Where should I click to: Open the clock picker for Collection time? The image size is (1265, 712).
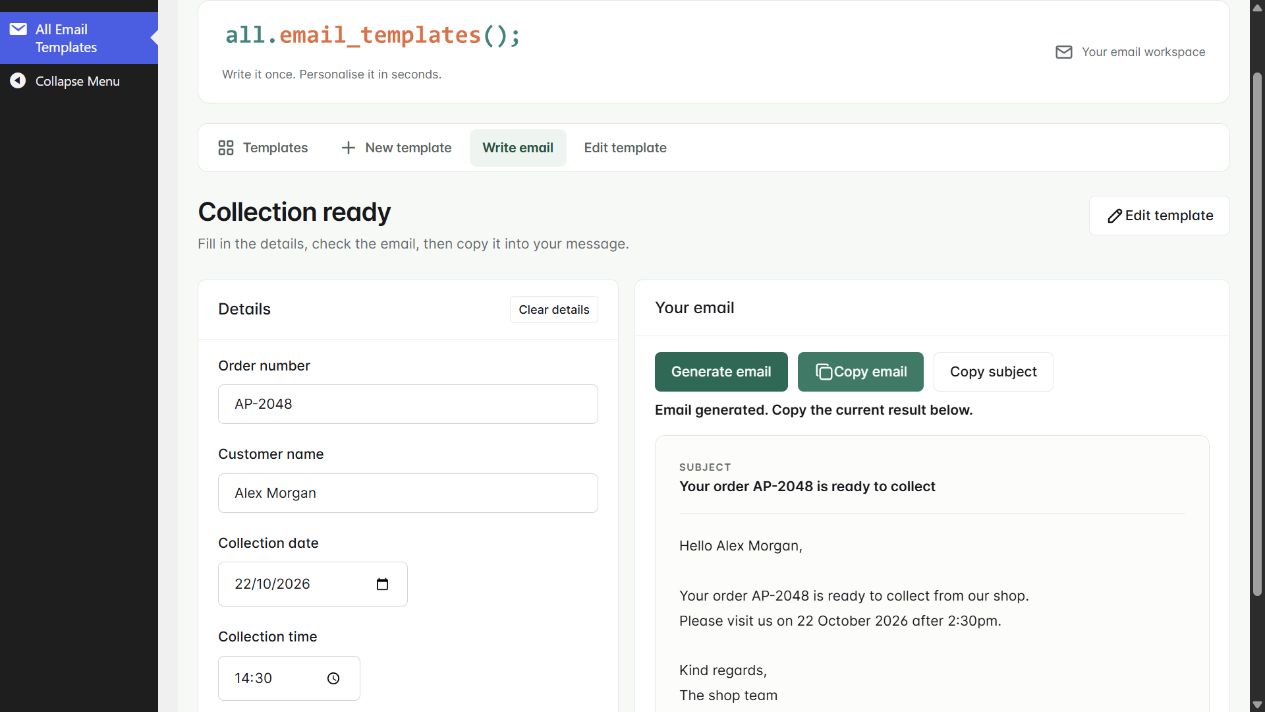pos(334,678)
